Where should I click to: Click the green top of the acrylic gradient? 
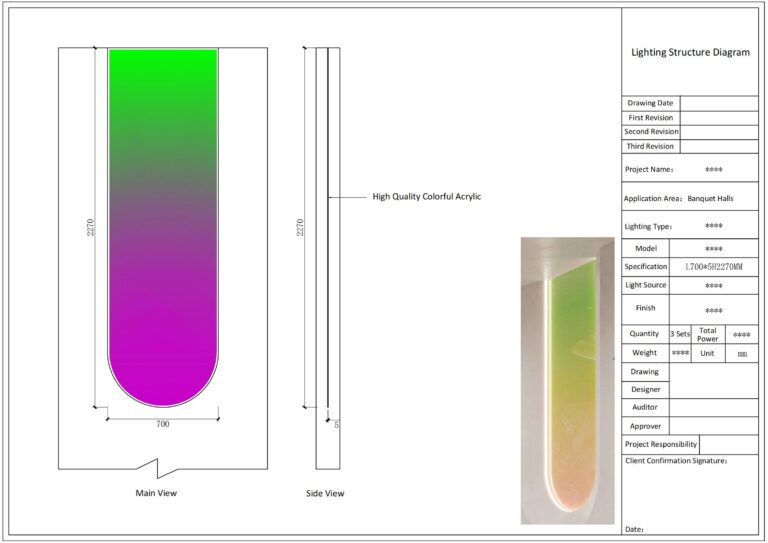(162, 70)
